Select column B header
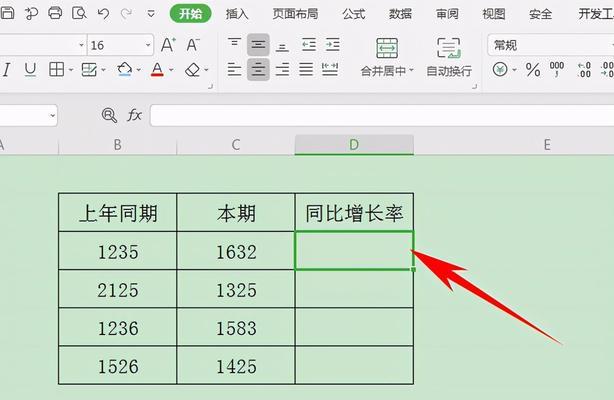614x400 pixels. pyautogui.click(x=117, y=145)
